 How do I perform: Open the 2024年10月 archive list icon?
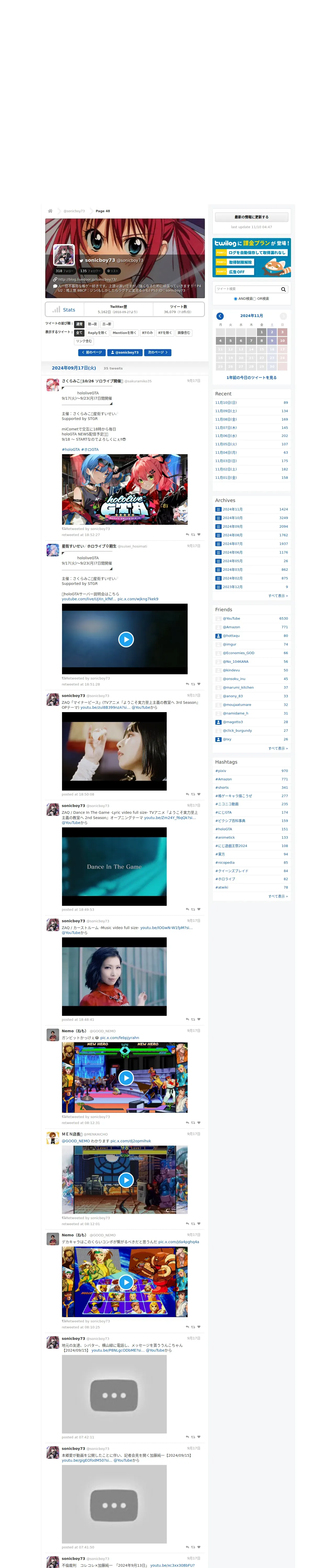[218, 518]
